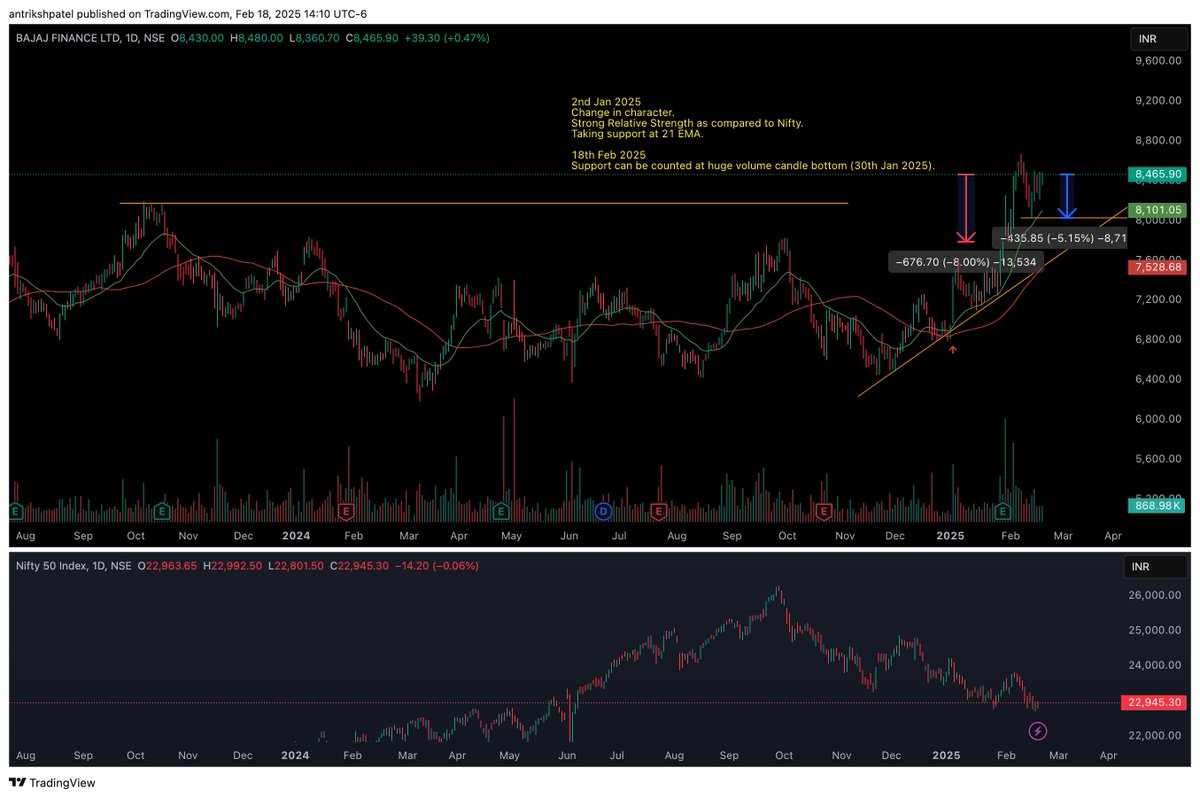
Task: Click the bold 2025 label on the upper time axis
Action: click(950, 536)
